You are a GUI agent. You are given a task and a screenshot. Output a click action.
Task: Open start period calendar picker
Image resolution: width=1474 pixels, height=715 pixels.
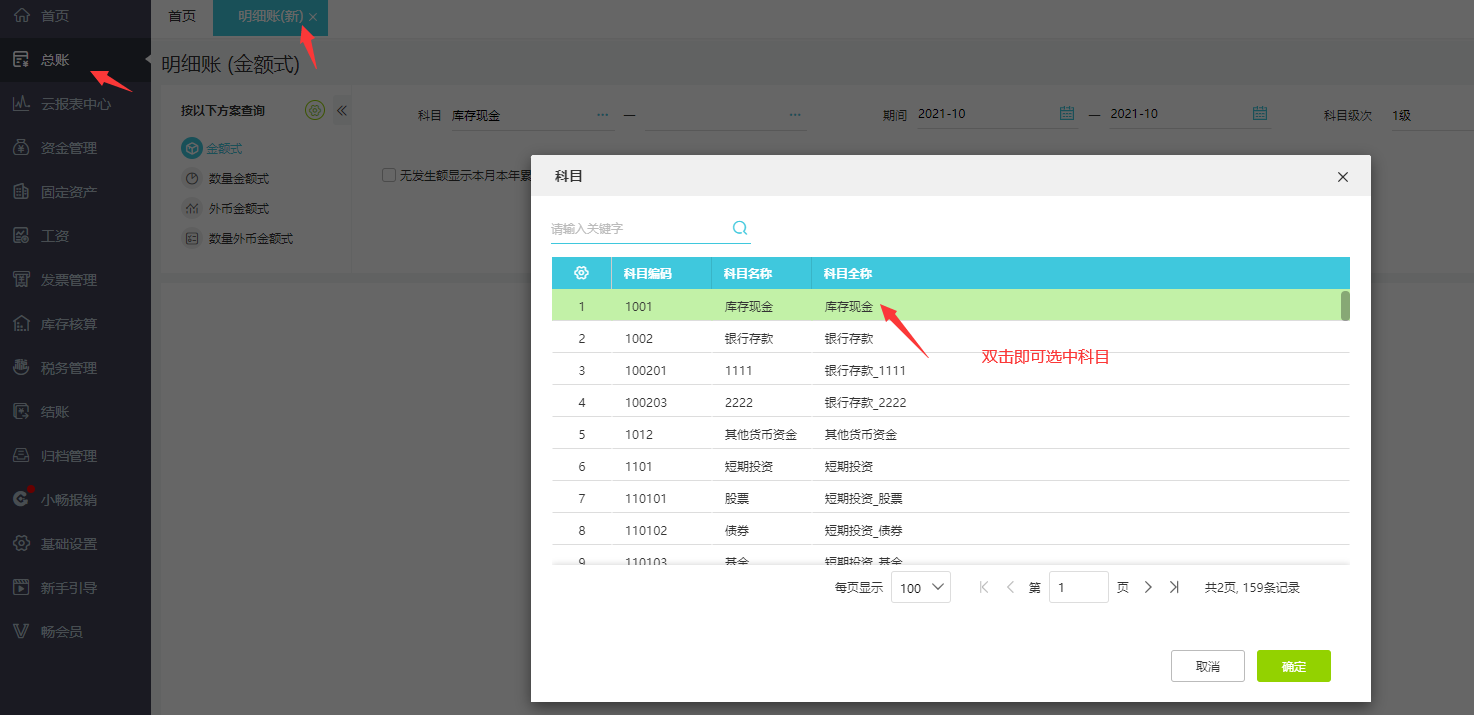[x=1066, y=114]
